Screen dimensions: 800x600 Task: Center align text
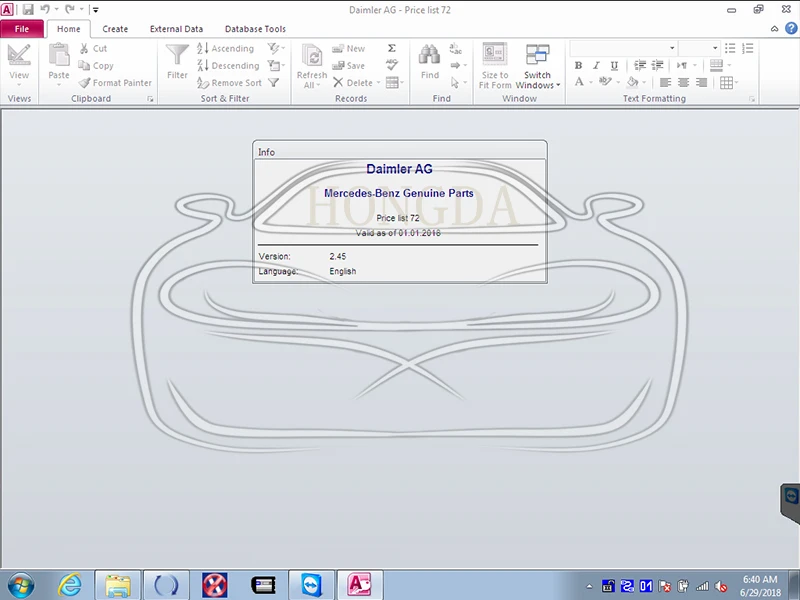click(x=684, y=83)
